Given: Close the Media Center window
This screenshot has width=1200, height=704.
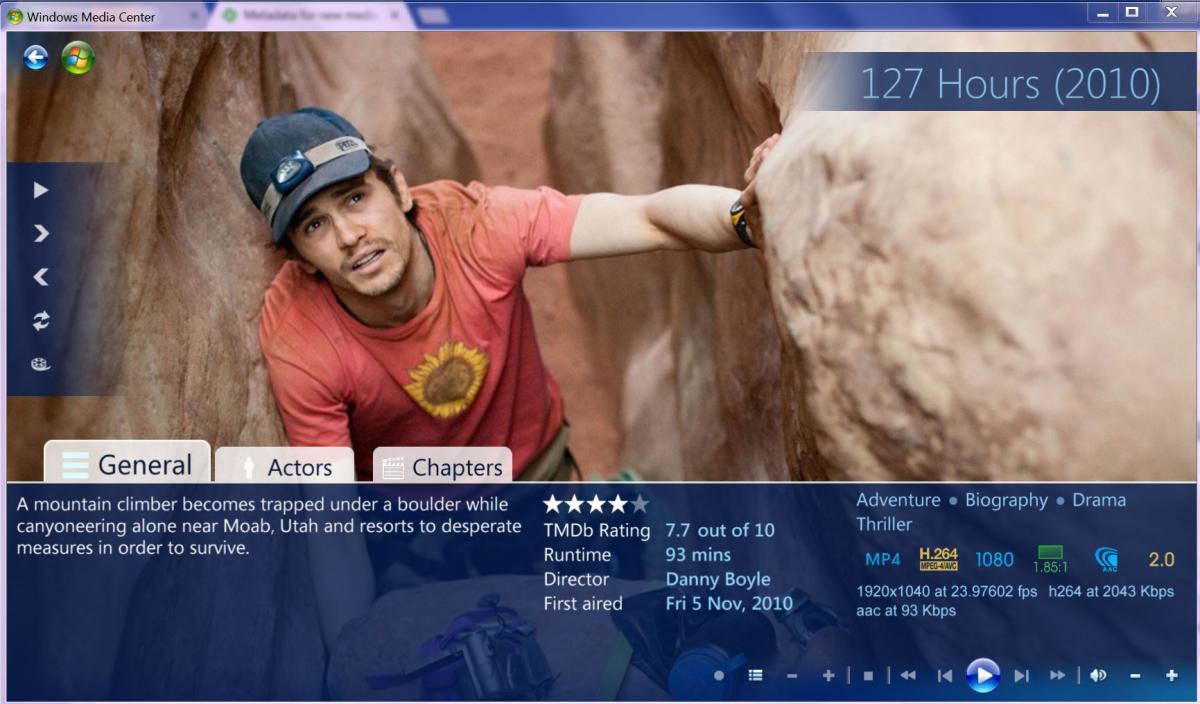Looking at the screenshot, I should [x=1171, y=13].
